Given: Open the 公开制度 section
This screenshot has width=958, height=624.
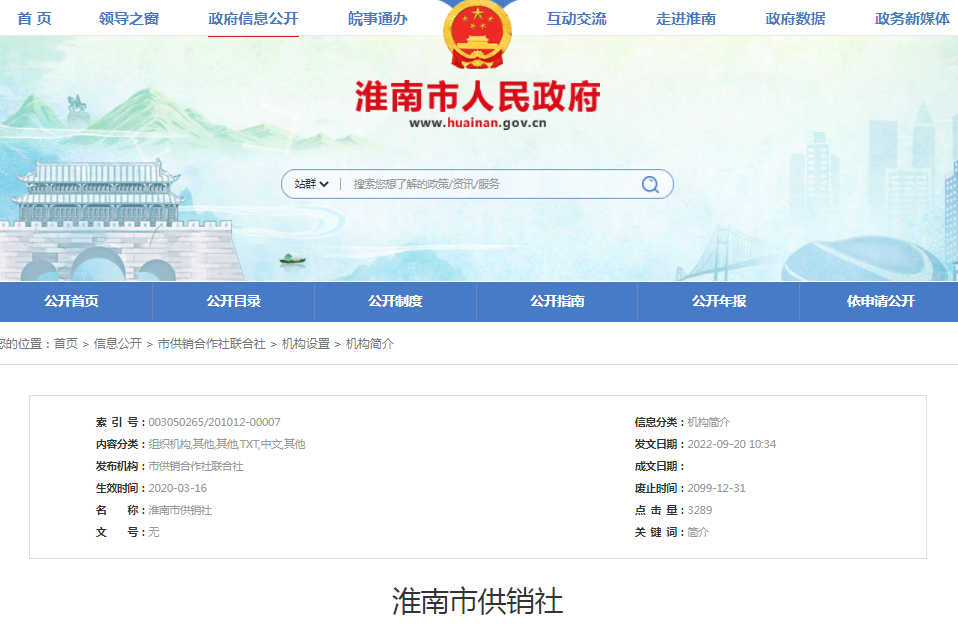Looking at the screenshot, I should click(x=394, y=301).
